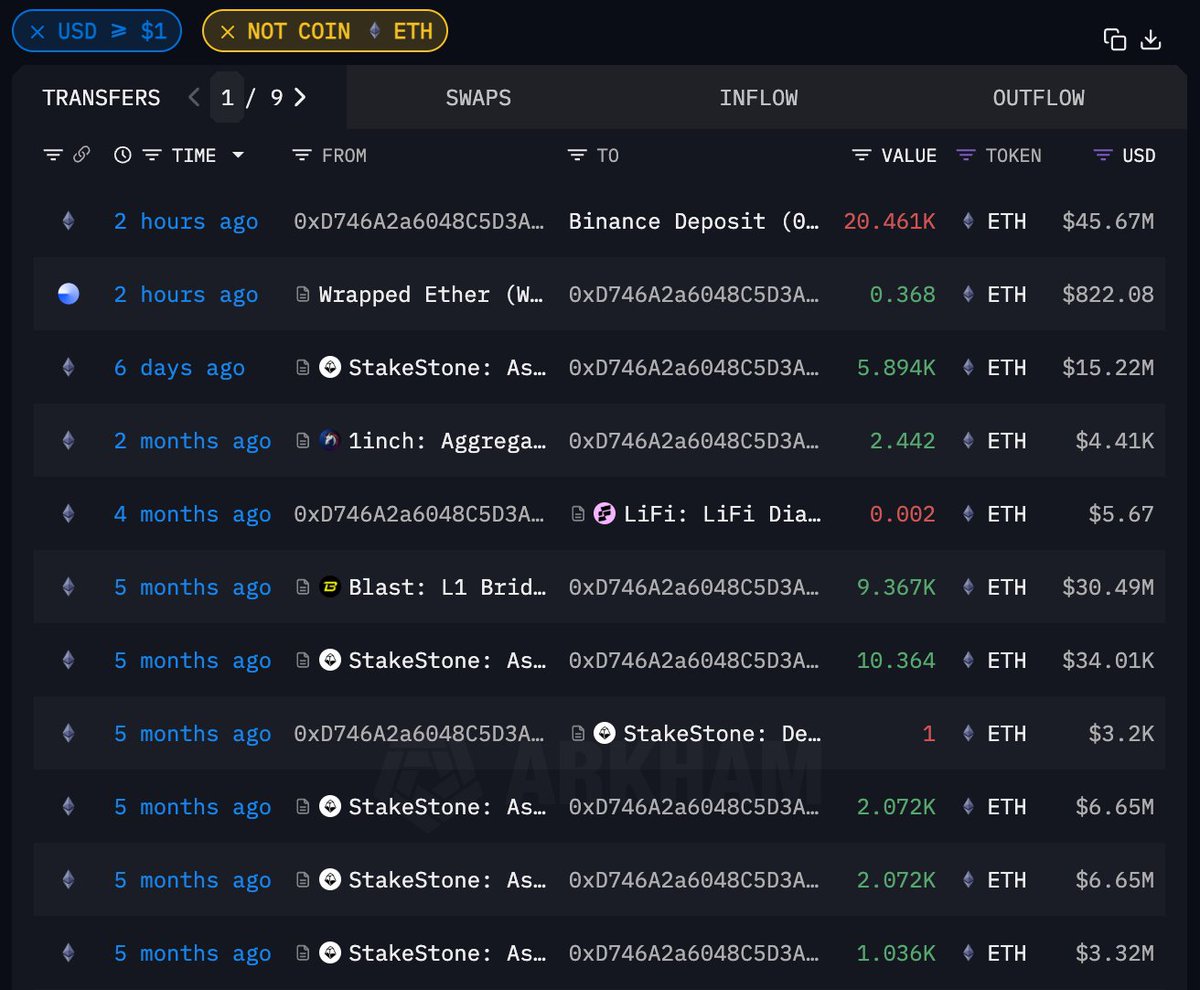The image size is (1200, 990).
Task: Click the USD amount $15.22M
Action: coord(1108,367)
